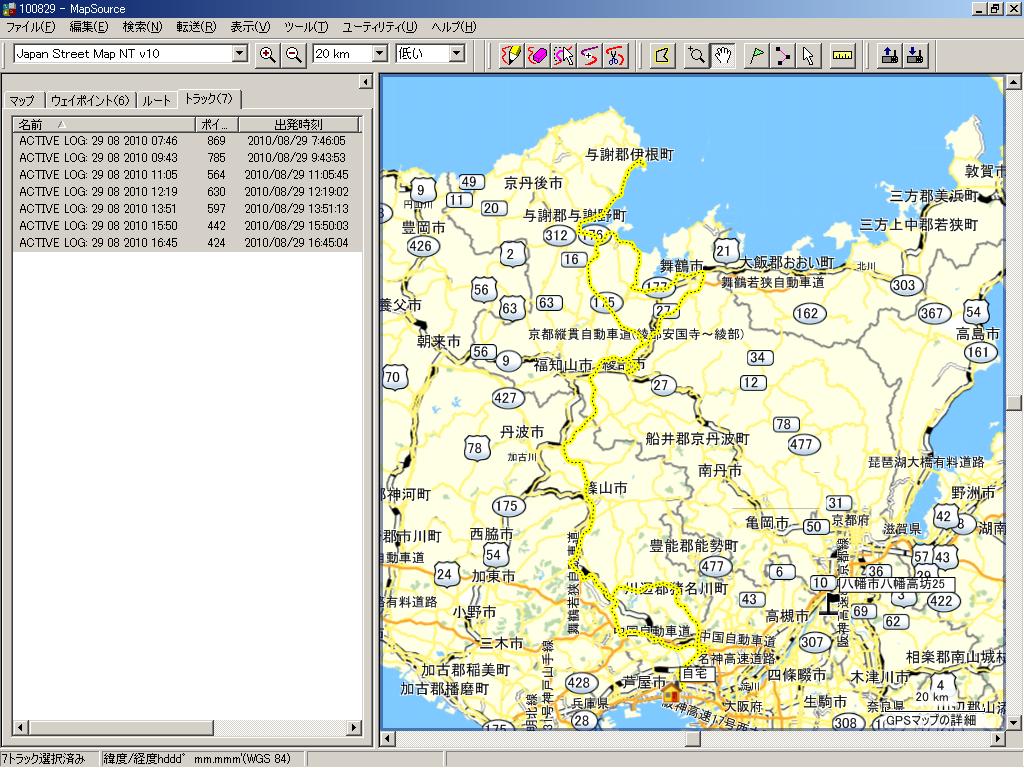Select the hand pan tool
The height and width of the screenshot is (768, 1024).
722,55
